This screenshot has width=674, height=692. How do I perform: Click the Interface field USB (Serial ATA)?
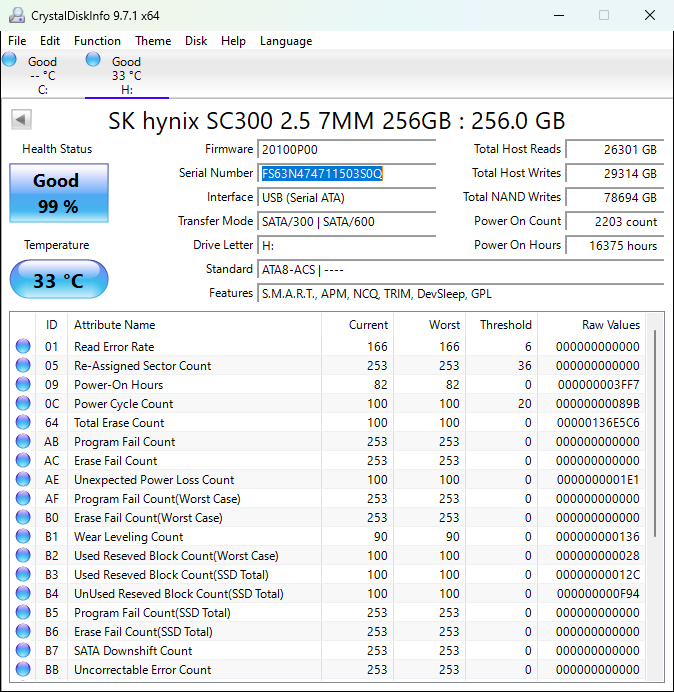click(x=346, y=197)
